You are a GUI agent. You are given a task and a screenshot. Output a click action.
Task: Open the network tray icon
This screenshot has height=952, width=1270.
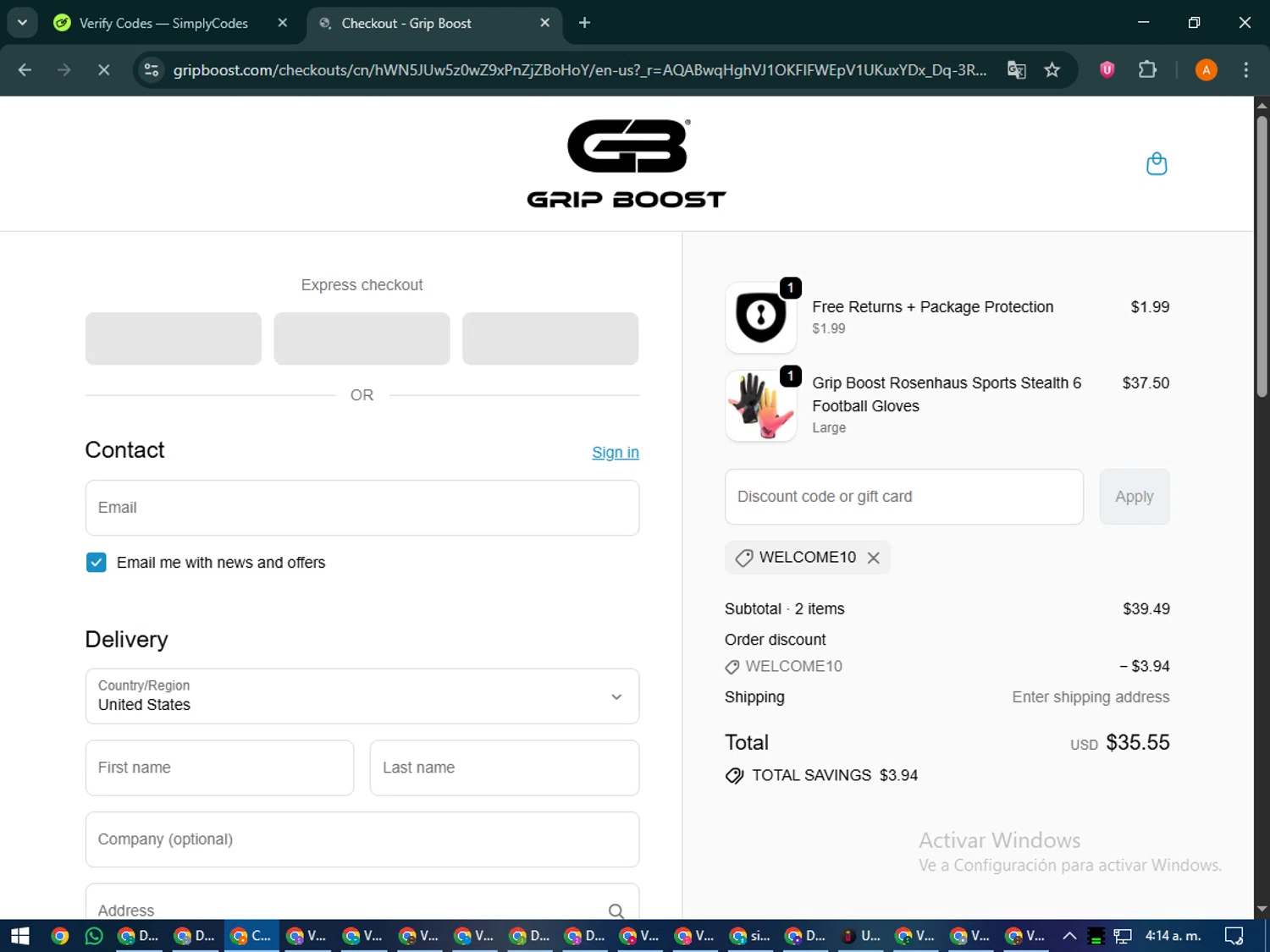[x=1123, y=936]
